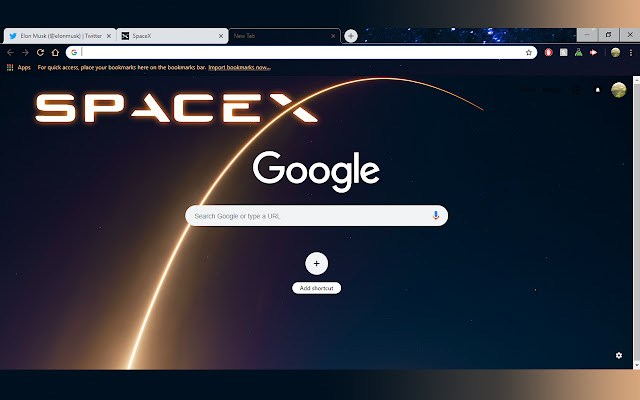Select the New Tab tab
The width and height of the screenshot is (640, 400).
[x=284, y=36]
